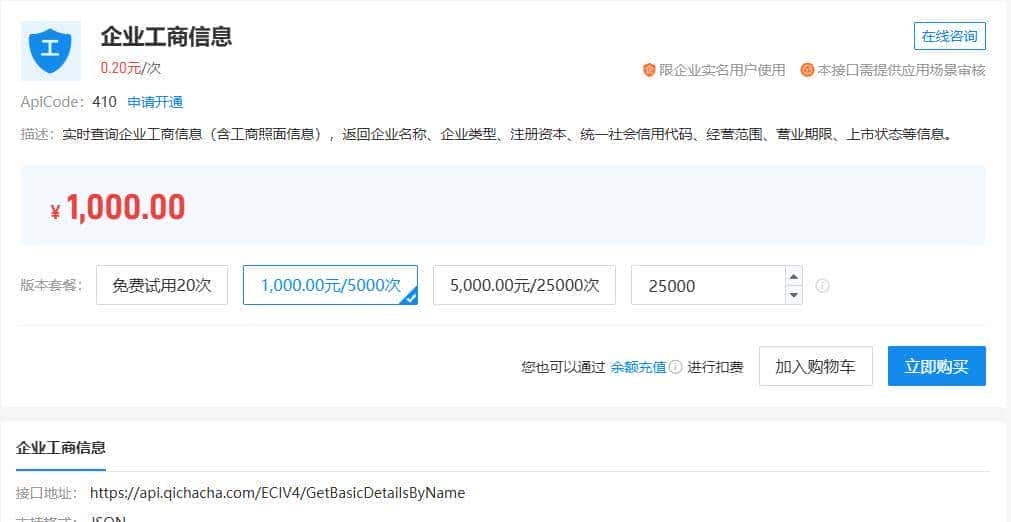
Task: Select the 免费试用20次 package
Action: [162, 285]
